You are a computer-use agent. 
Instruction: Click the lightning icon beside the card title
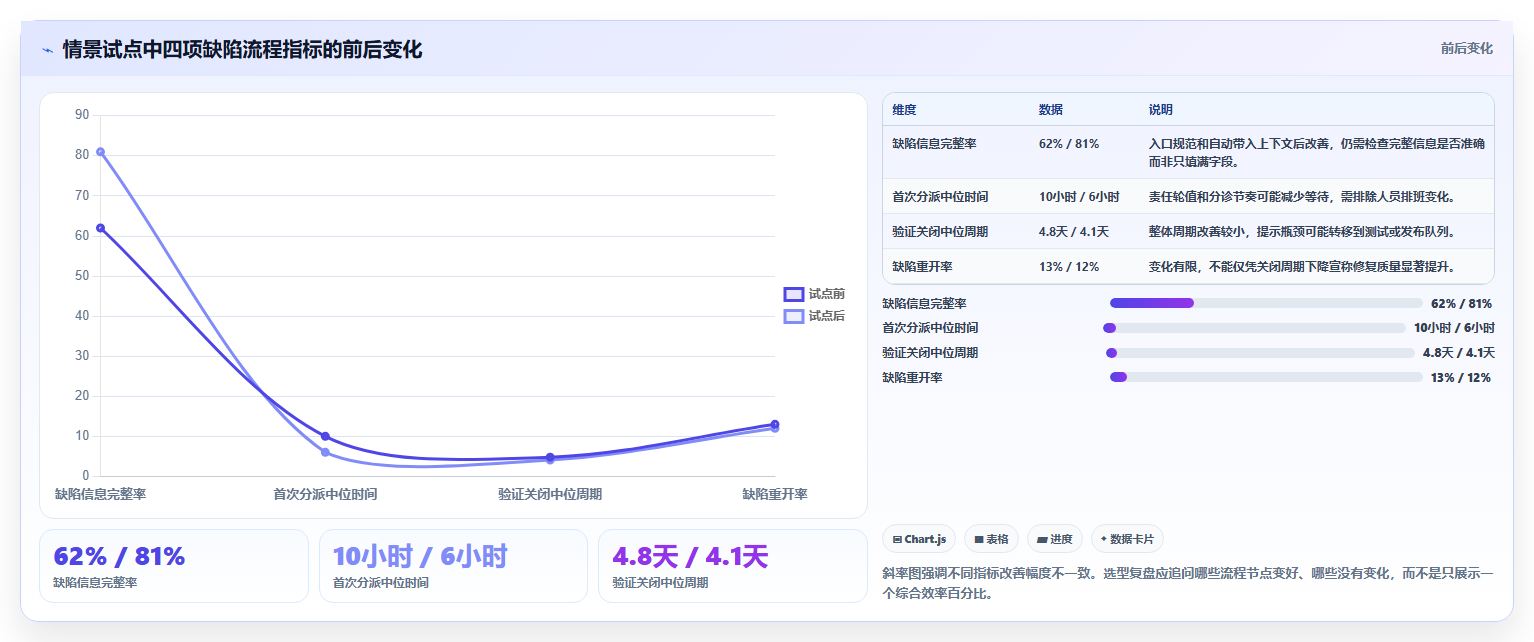click(x=47, y=50)
